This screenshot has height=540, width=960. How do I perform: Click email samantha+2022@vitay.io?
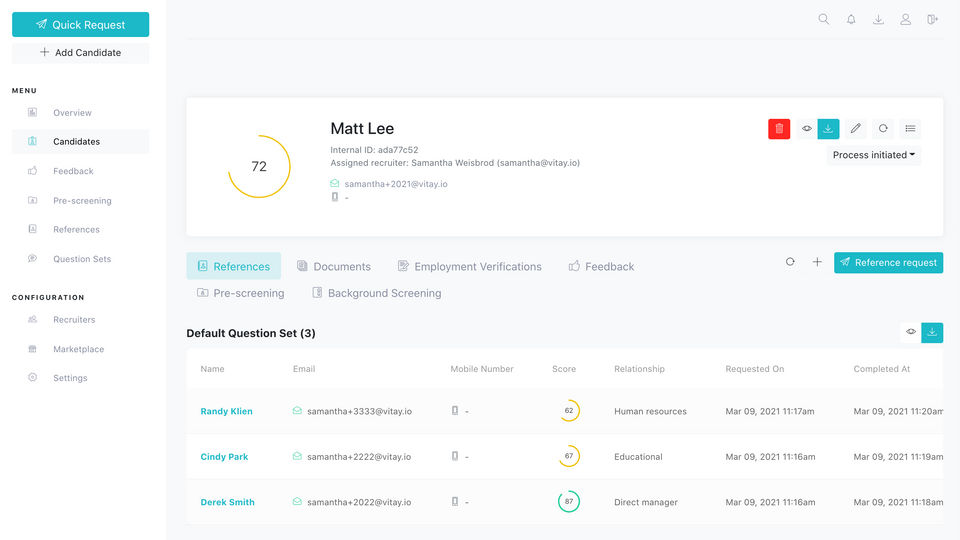(359, 502)
